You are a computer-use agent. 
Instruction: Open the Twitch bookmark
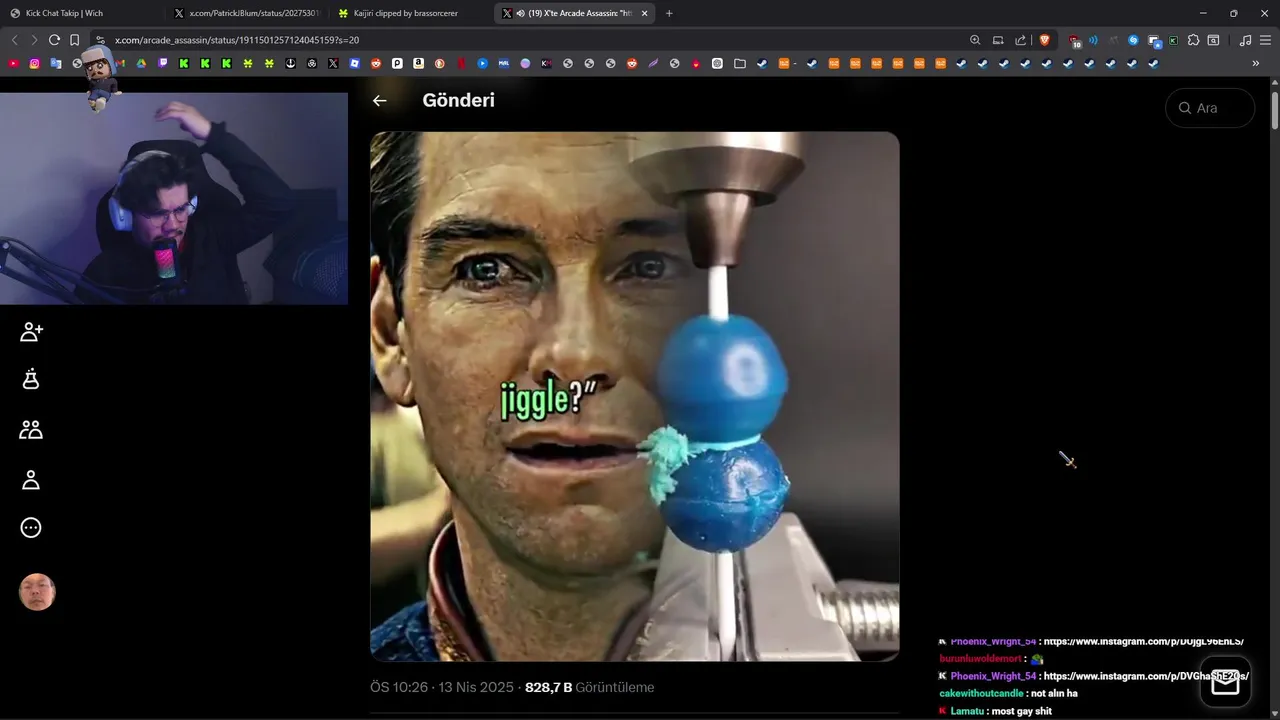click(163, 63)
